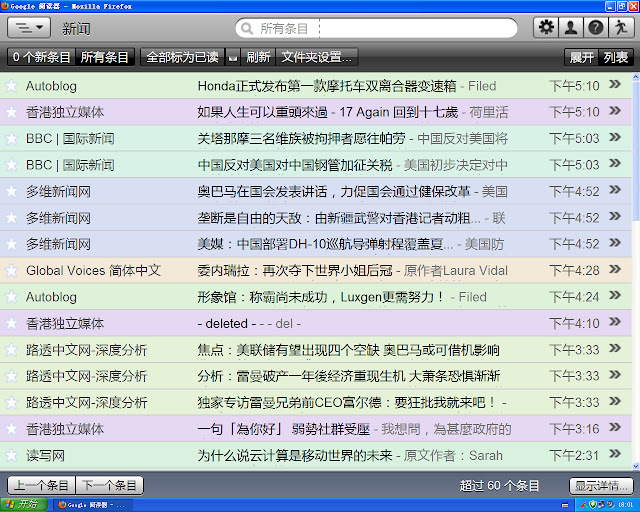Open the navigation menu dropdown button
The image size is (640, 512).
(29, 28)
